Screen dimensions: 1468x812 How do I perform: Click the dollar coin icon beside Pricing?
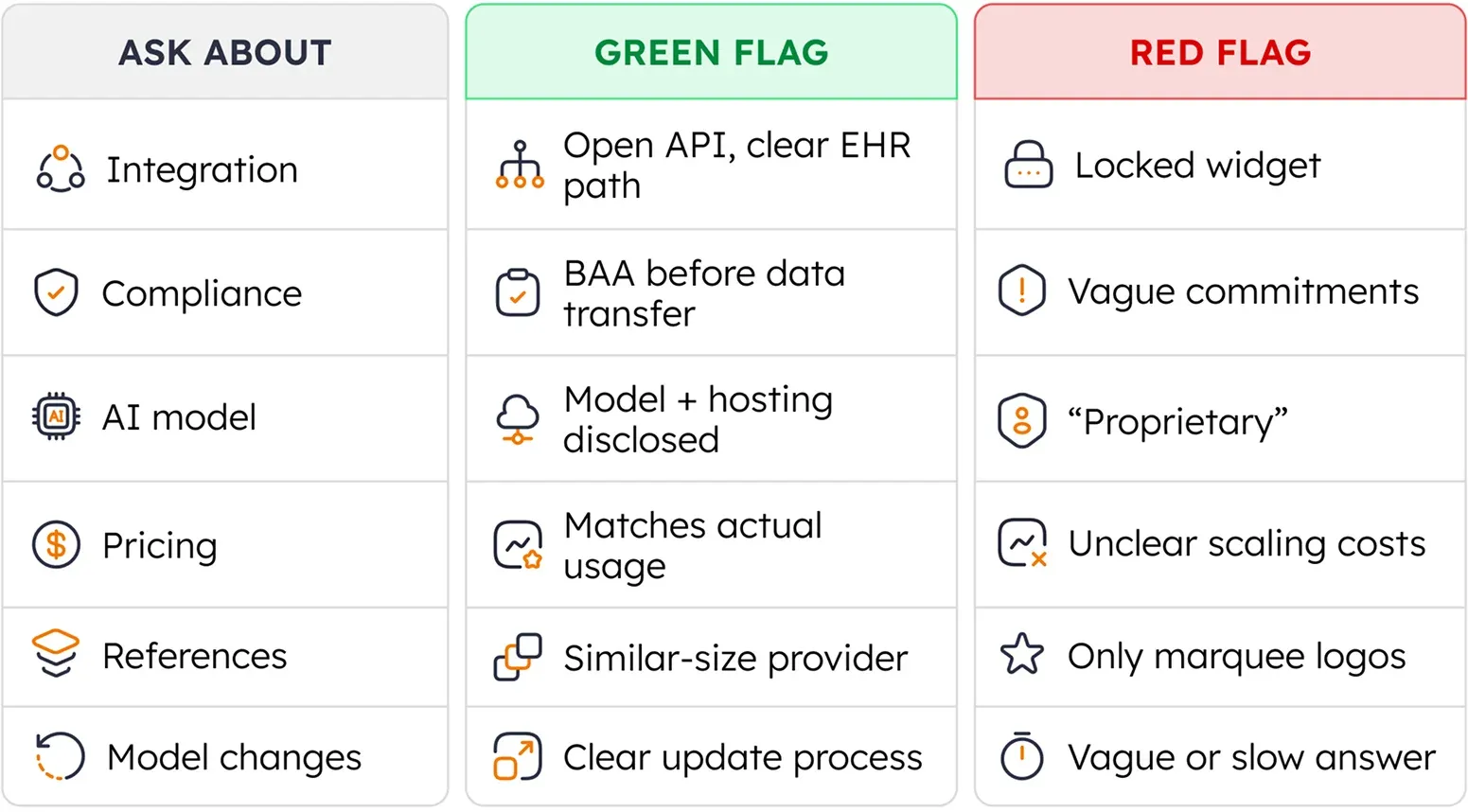click(56, 545)
